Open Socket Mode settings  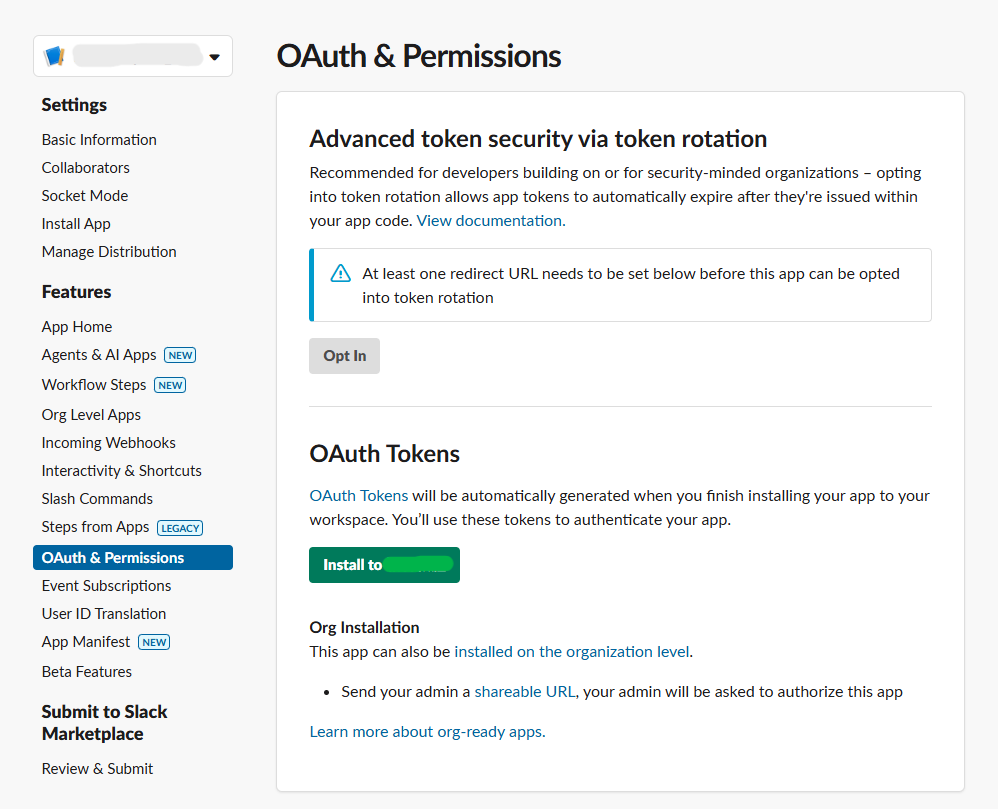(x=85, y=196)
